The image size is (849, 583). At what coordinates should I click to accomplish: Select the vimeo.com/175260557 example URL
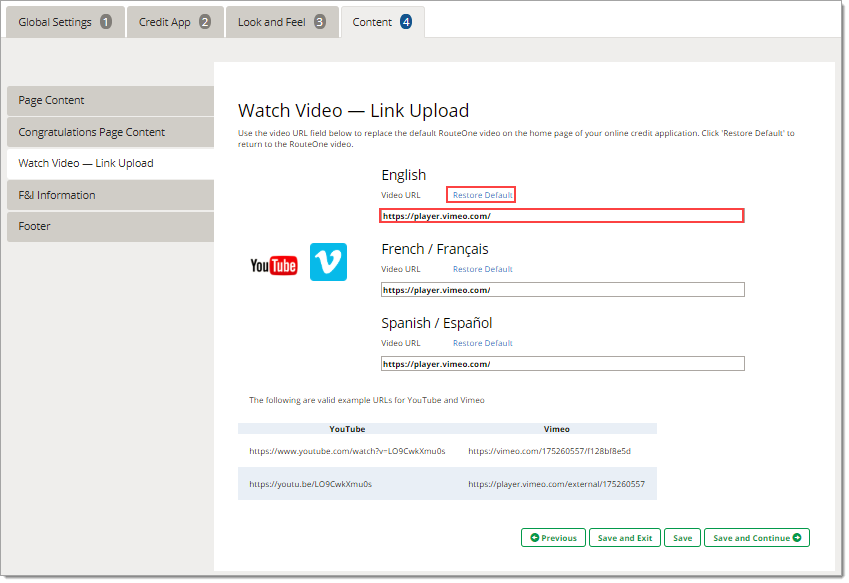click(550, 451)
